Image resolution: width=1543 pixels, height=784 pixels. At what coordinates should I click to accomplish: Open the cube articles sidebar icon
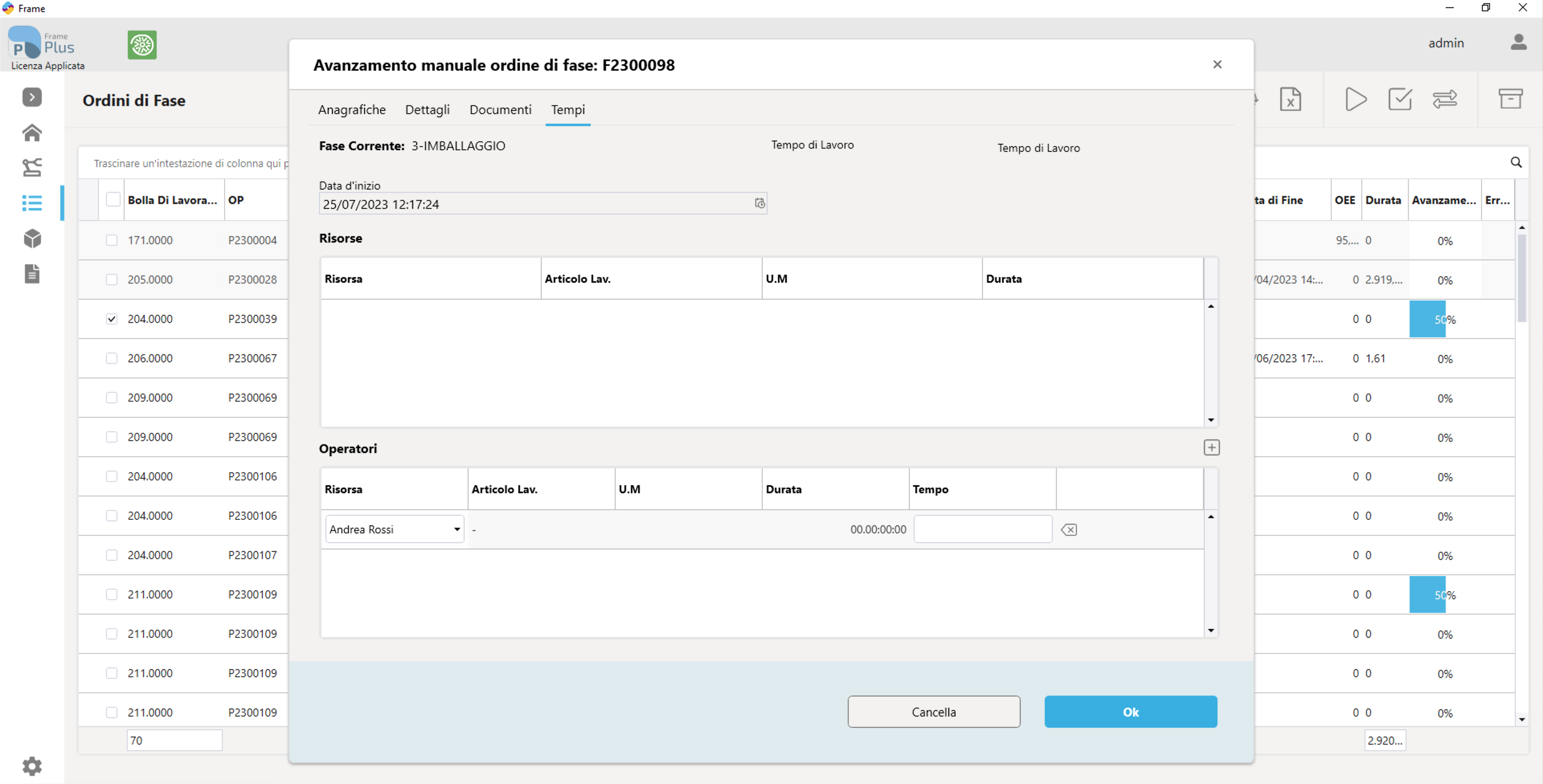pyautogui.click(x=32, y=239)
